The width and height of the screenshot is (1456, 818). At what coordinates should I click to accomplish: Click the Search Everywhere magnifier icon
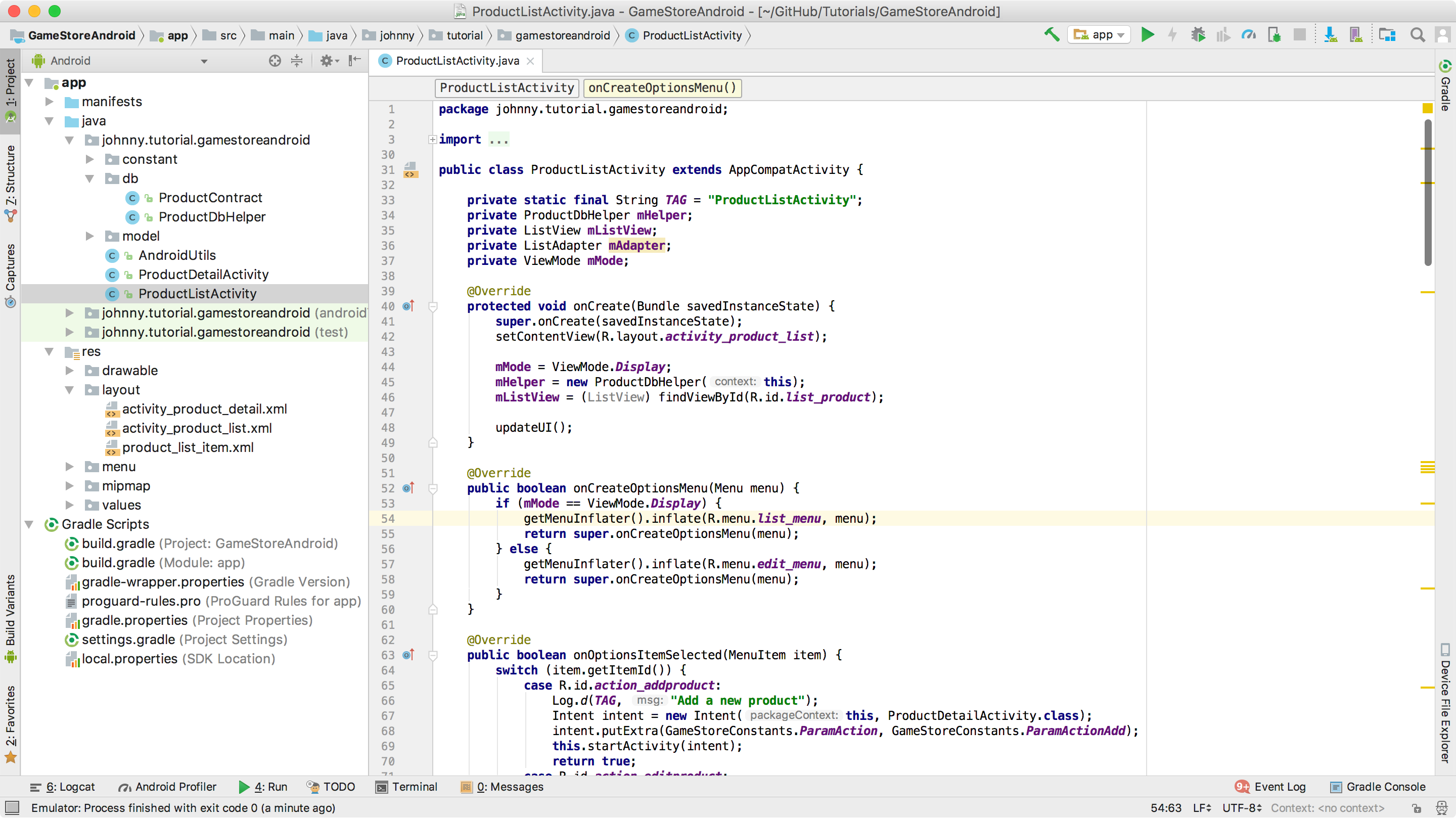1417,35
